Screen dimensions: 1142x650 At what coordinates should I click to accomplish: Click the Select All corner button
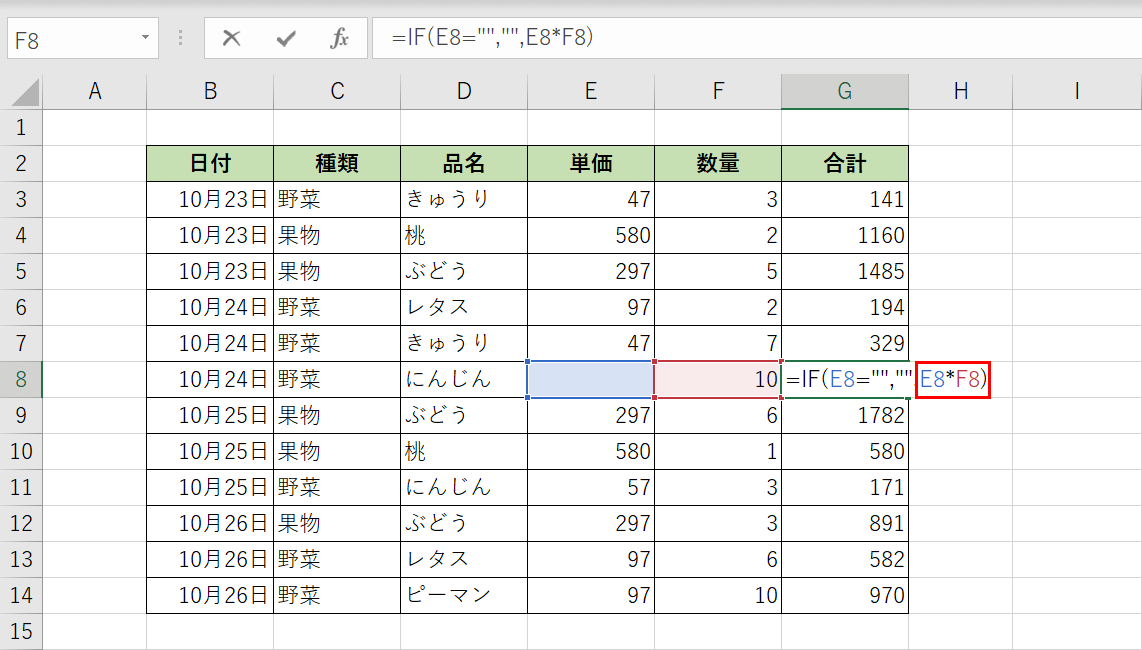click(x=22, y=90)
